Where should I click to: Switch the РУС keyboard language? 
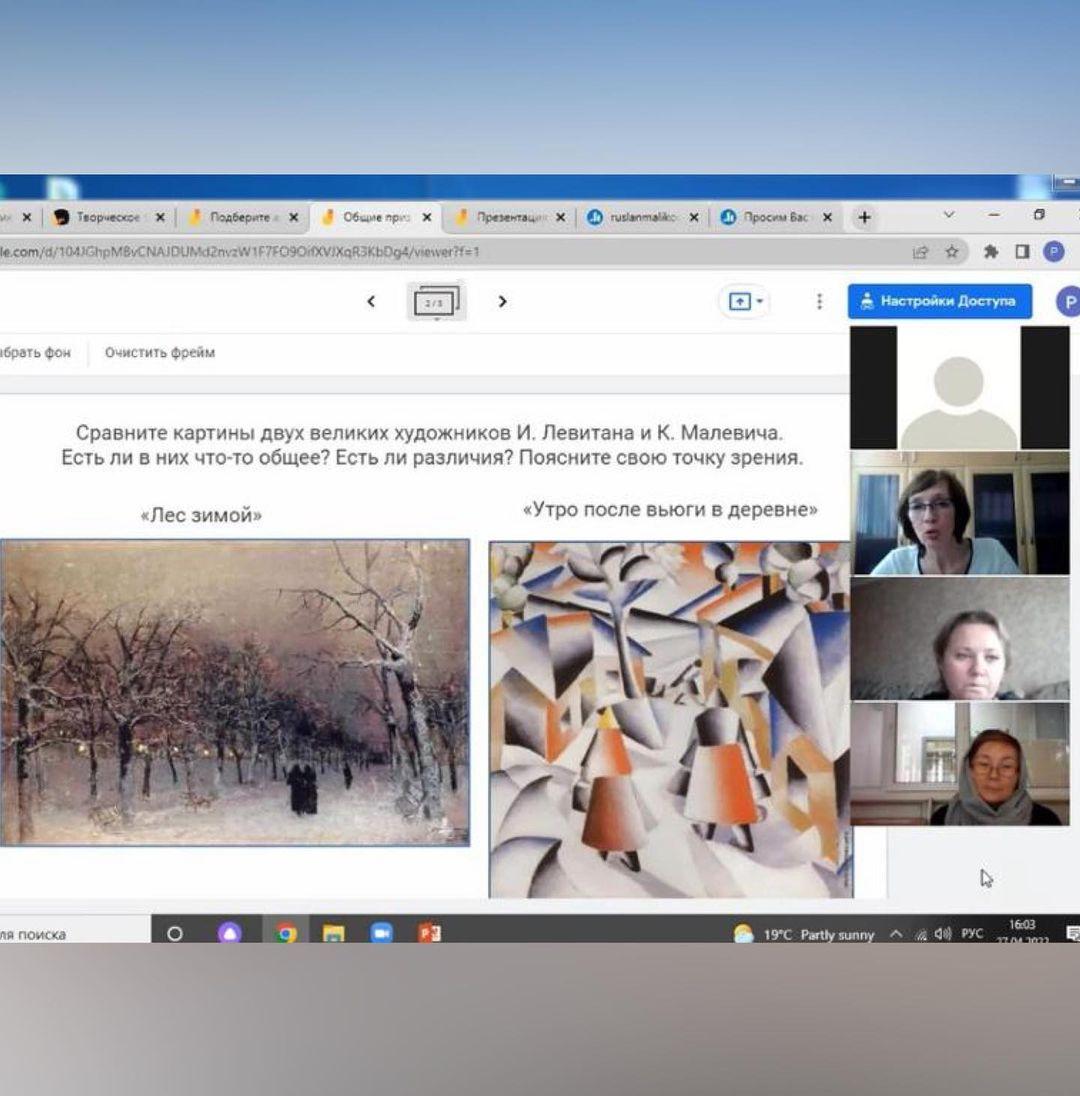[x=972, y=934]
